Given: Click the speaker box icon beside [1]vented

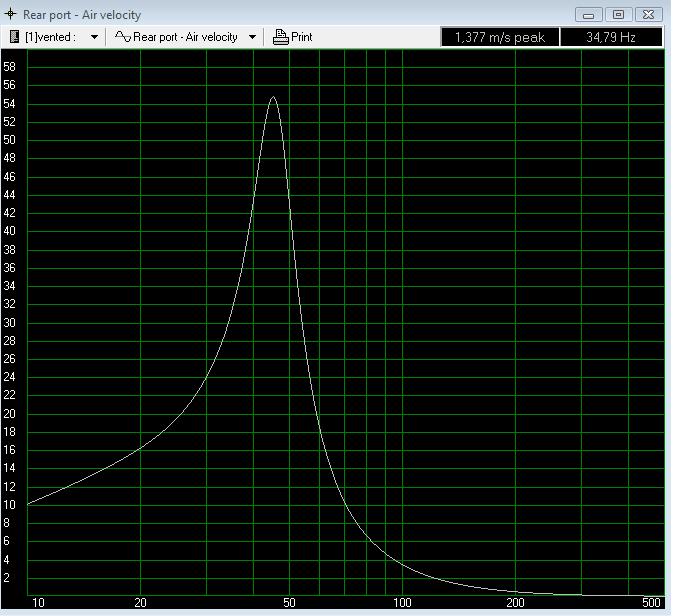Looking at the screenshot, I should pos(15,37).
